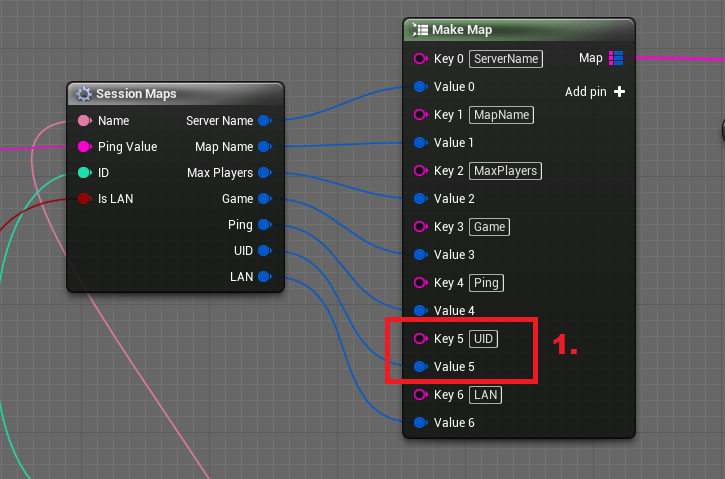
Task: Select the Make Map node title
Action: pyautogui.click(x=462, y=30)
